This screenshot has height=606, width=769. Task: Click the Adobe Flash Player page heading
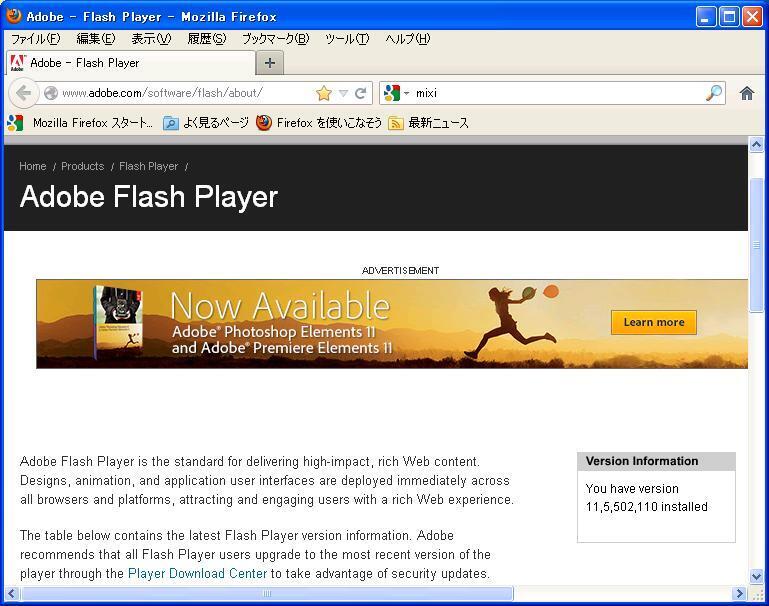coord(149,197)
